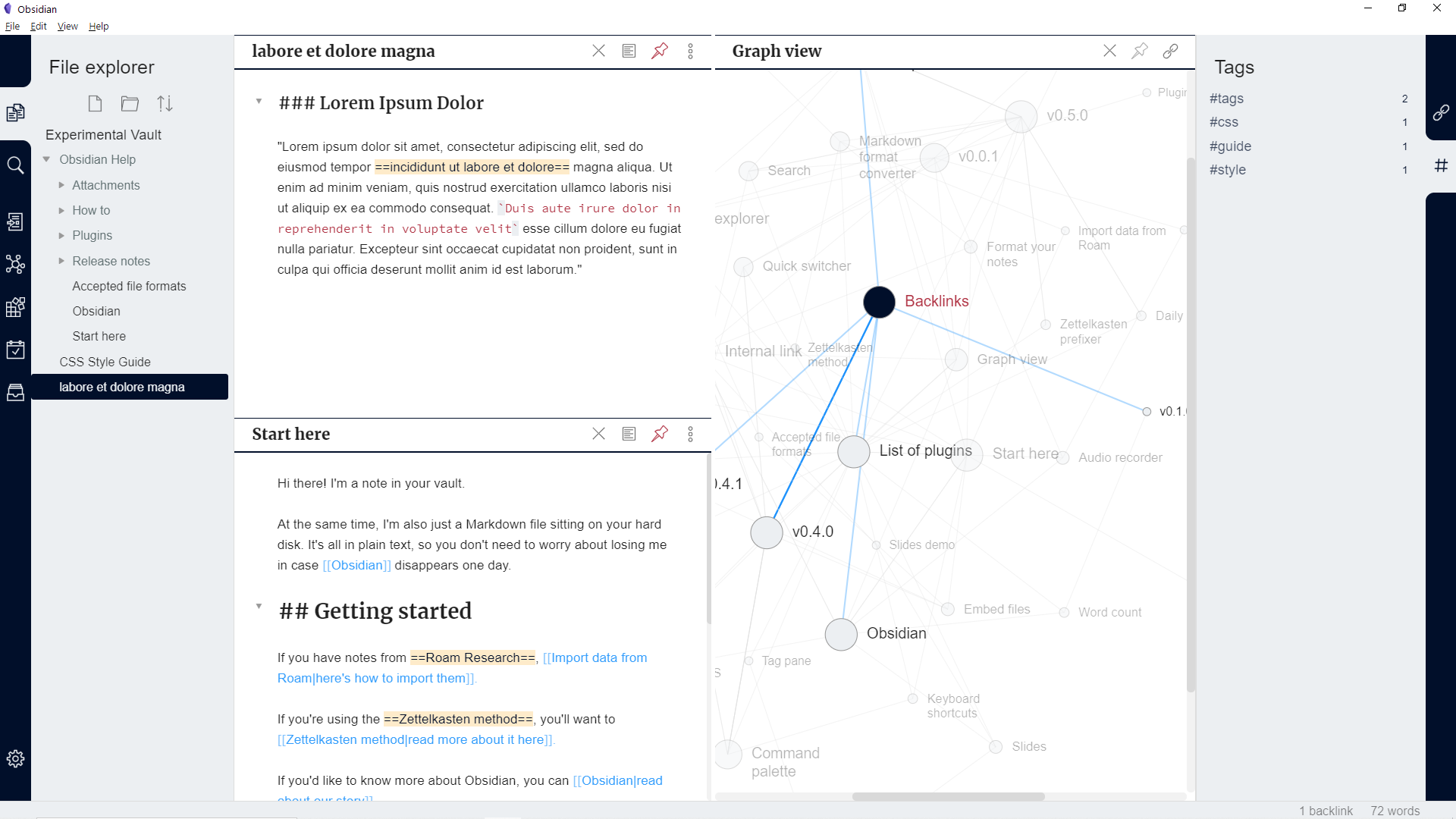Open more options for labore et dolore magna
1456x819 pixels.
(690, 51)
